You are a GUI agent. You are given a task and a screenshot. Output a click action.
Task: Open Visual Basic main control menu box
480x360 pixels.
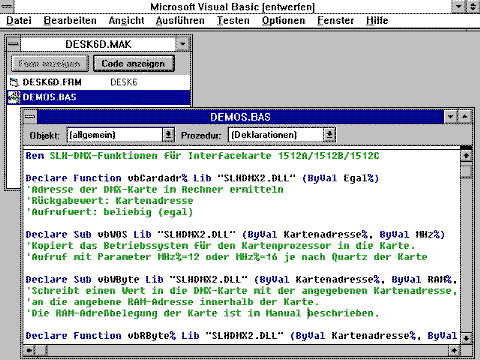point(7,6)
